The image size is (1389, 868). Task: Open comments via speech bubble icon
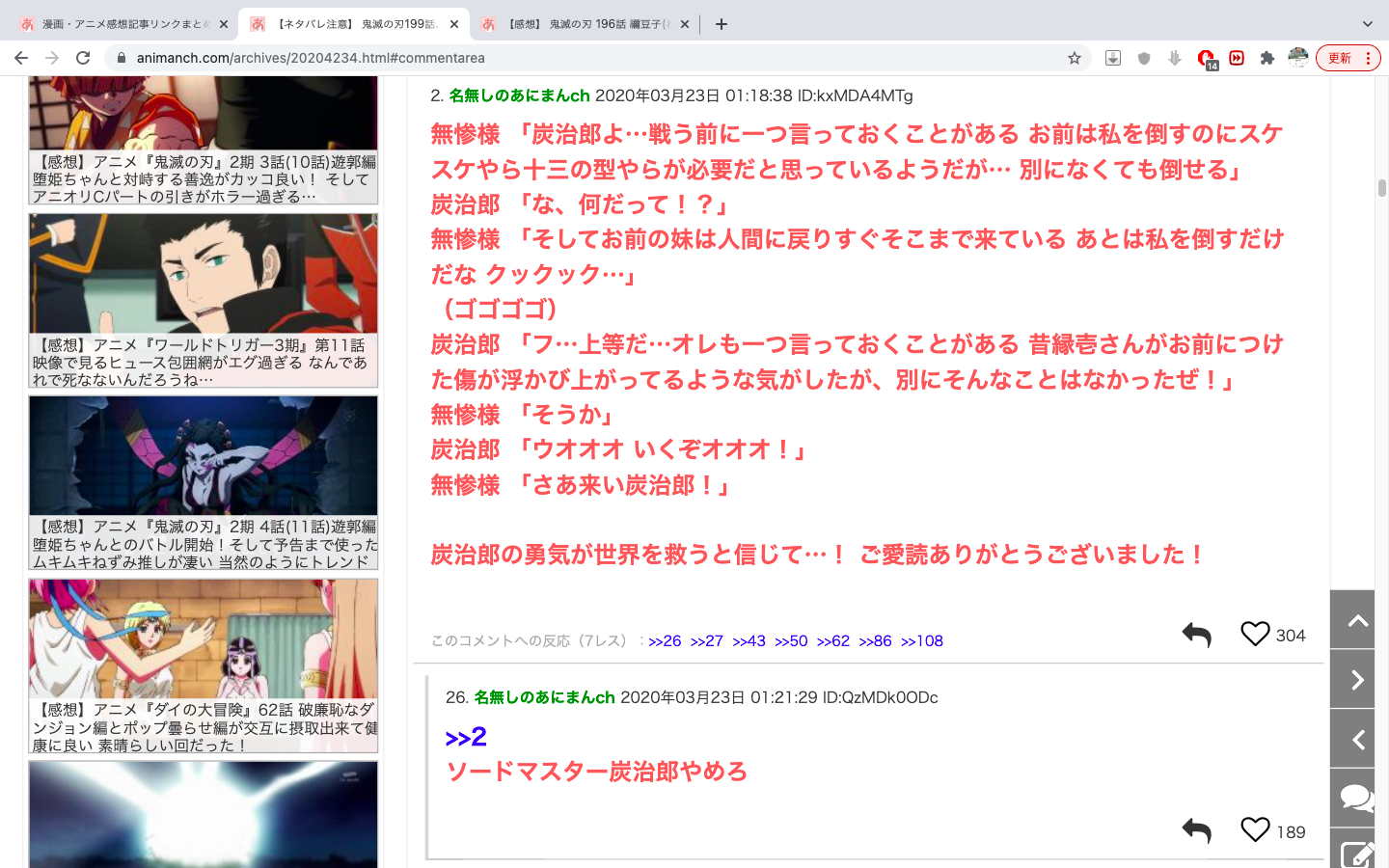1356,799
